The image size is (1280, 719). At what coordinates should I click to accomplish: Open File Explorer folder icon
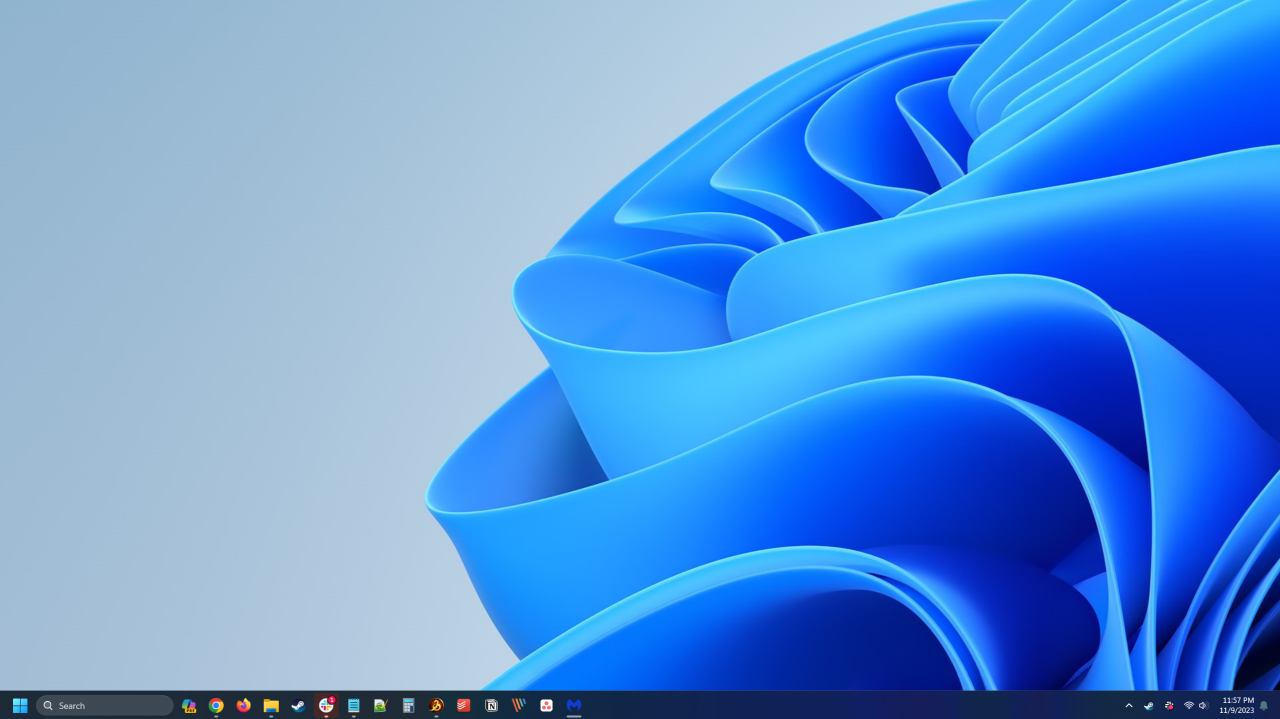click(271, 705)
